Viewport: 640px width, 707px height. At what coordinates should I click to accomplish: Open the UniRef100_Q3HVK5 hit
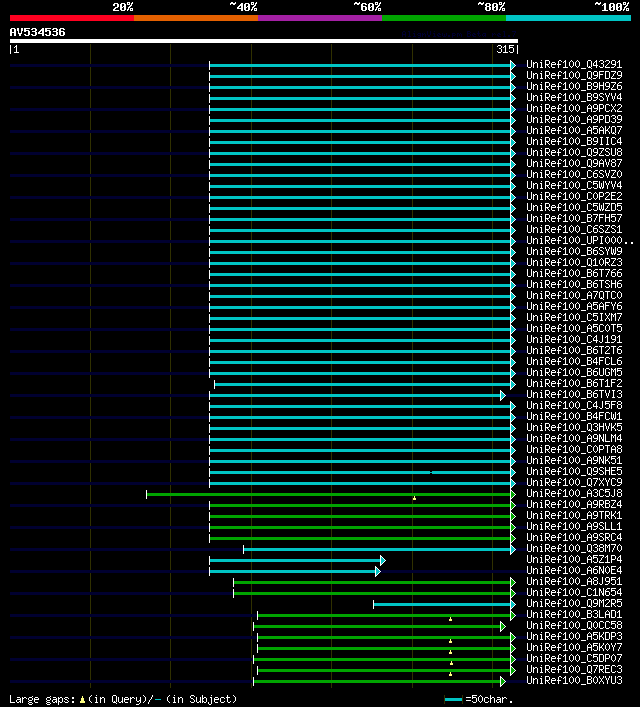tap(574, 427)
